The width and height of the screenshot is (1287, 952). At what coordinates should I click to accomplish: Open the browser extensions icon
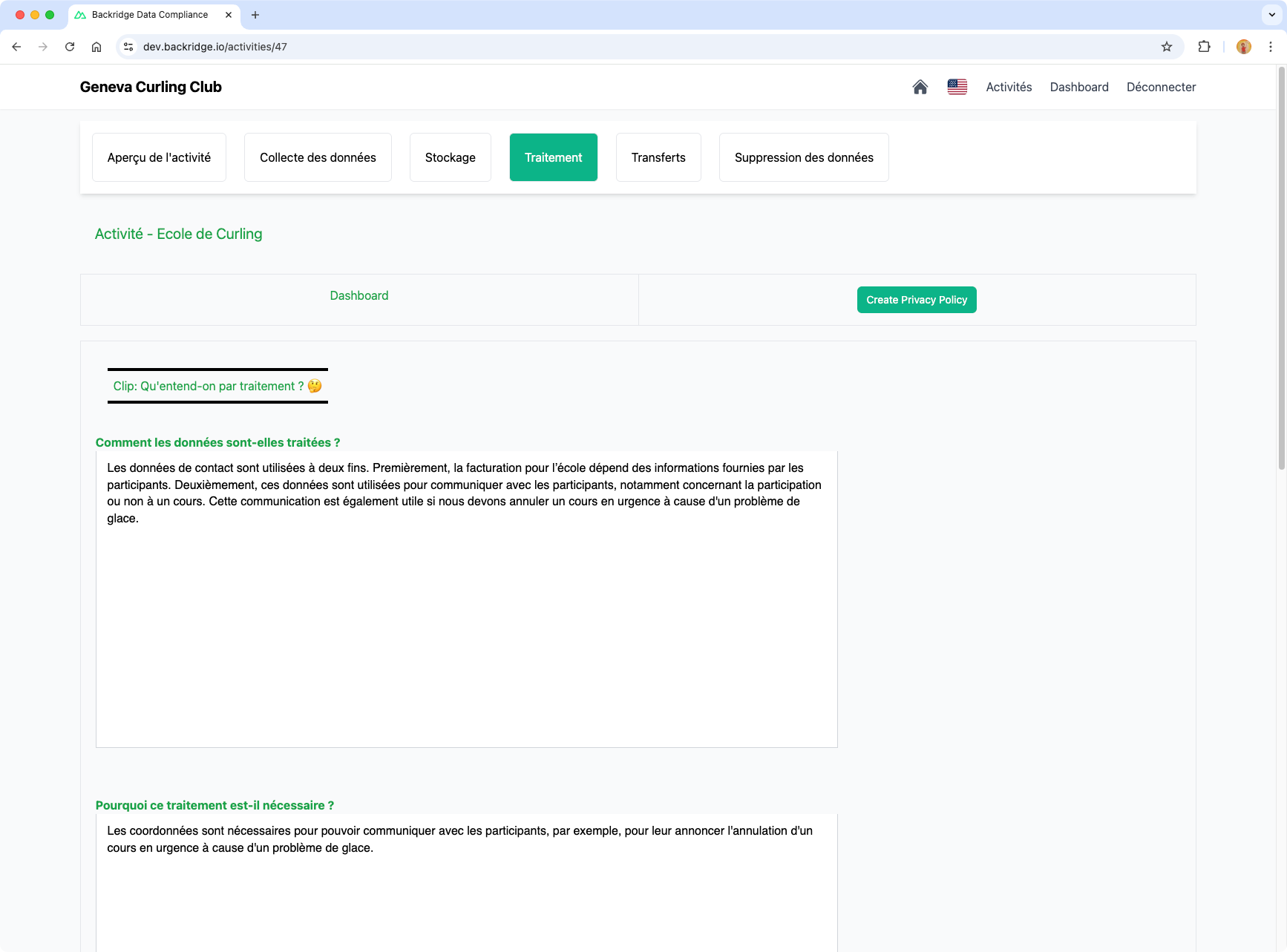point(1203,46)
